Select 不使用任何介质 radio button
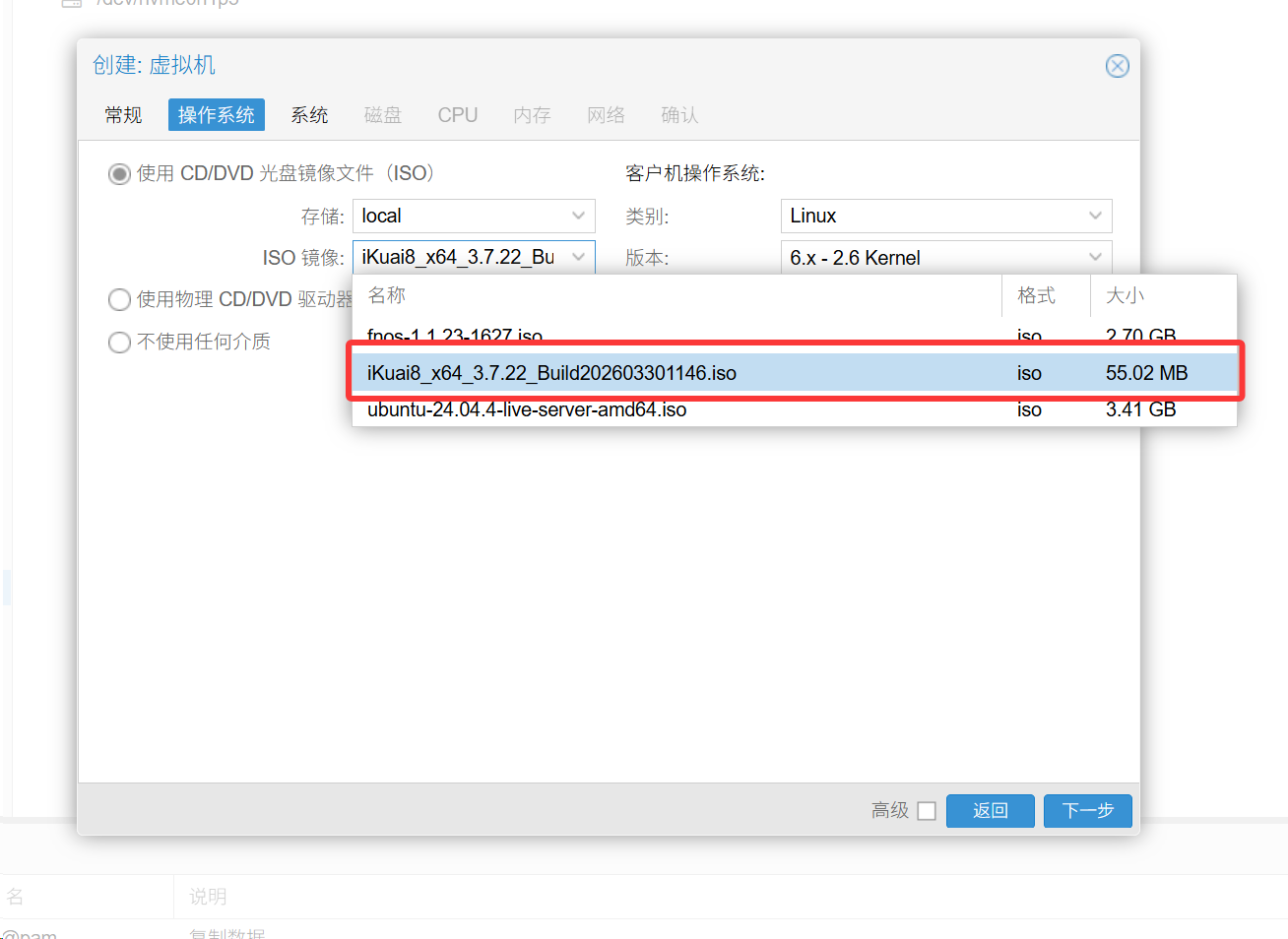The height and width of the screenshot is (939, 1288). 119,342
